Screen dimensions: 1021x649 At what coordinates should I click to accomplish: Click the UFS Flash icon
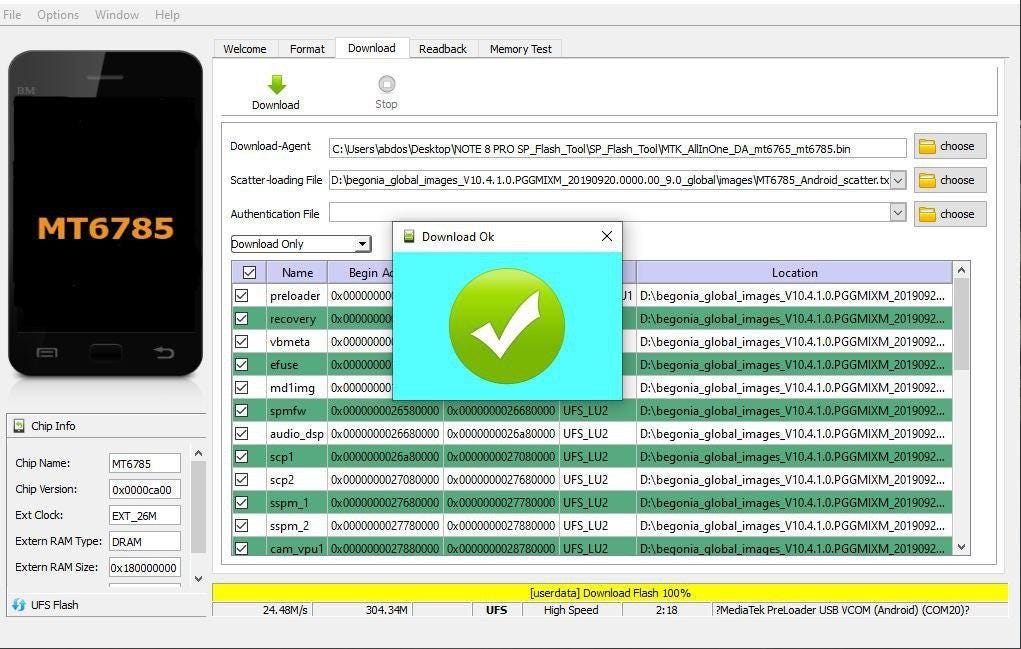(19, 605)
